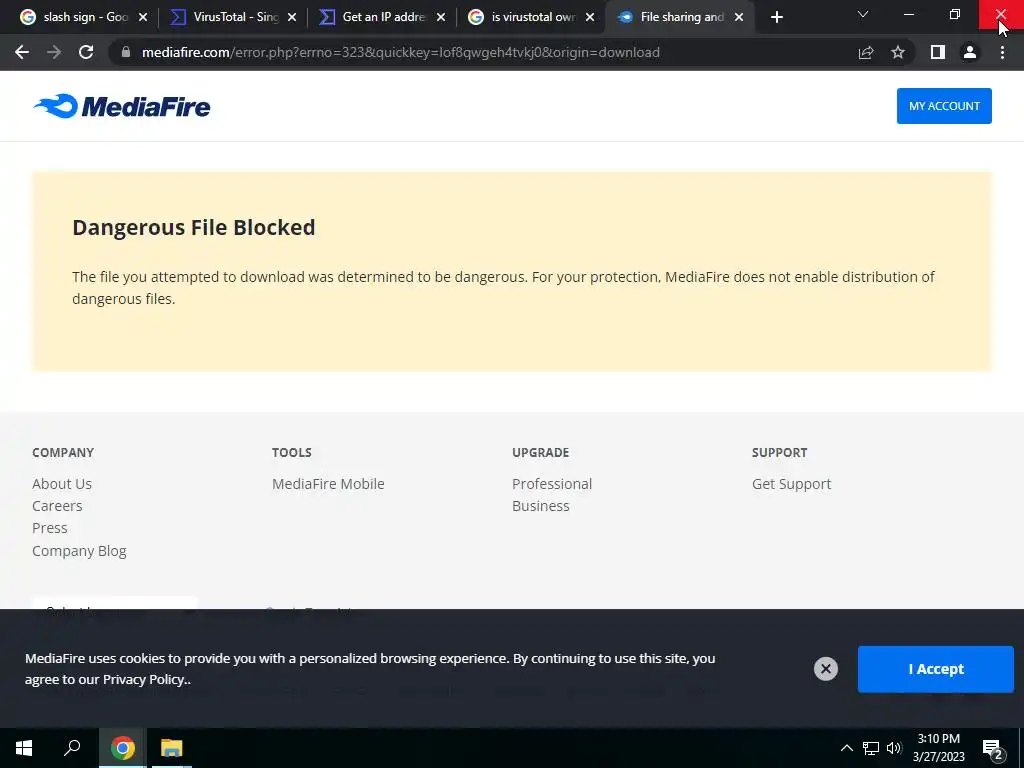The image size is (1024, 768).
Task: Close the 'VirusTotal' tab
Action: 292,17
